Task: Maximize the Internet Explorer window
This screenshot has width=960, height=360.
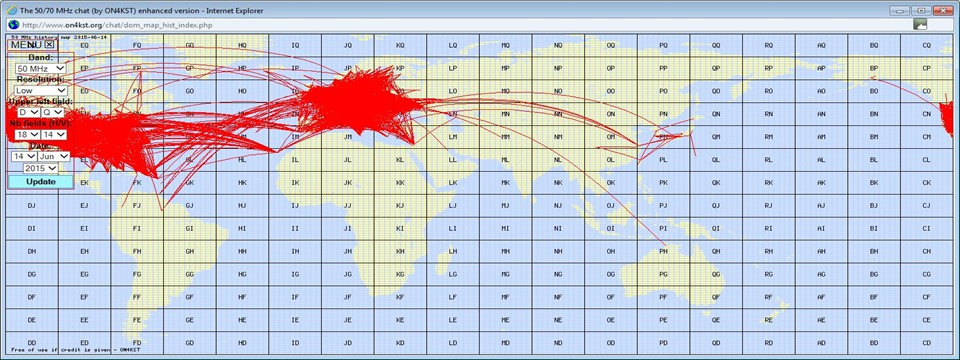Action: point(920,10)
